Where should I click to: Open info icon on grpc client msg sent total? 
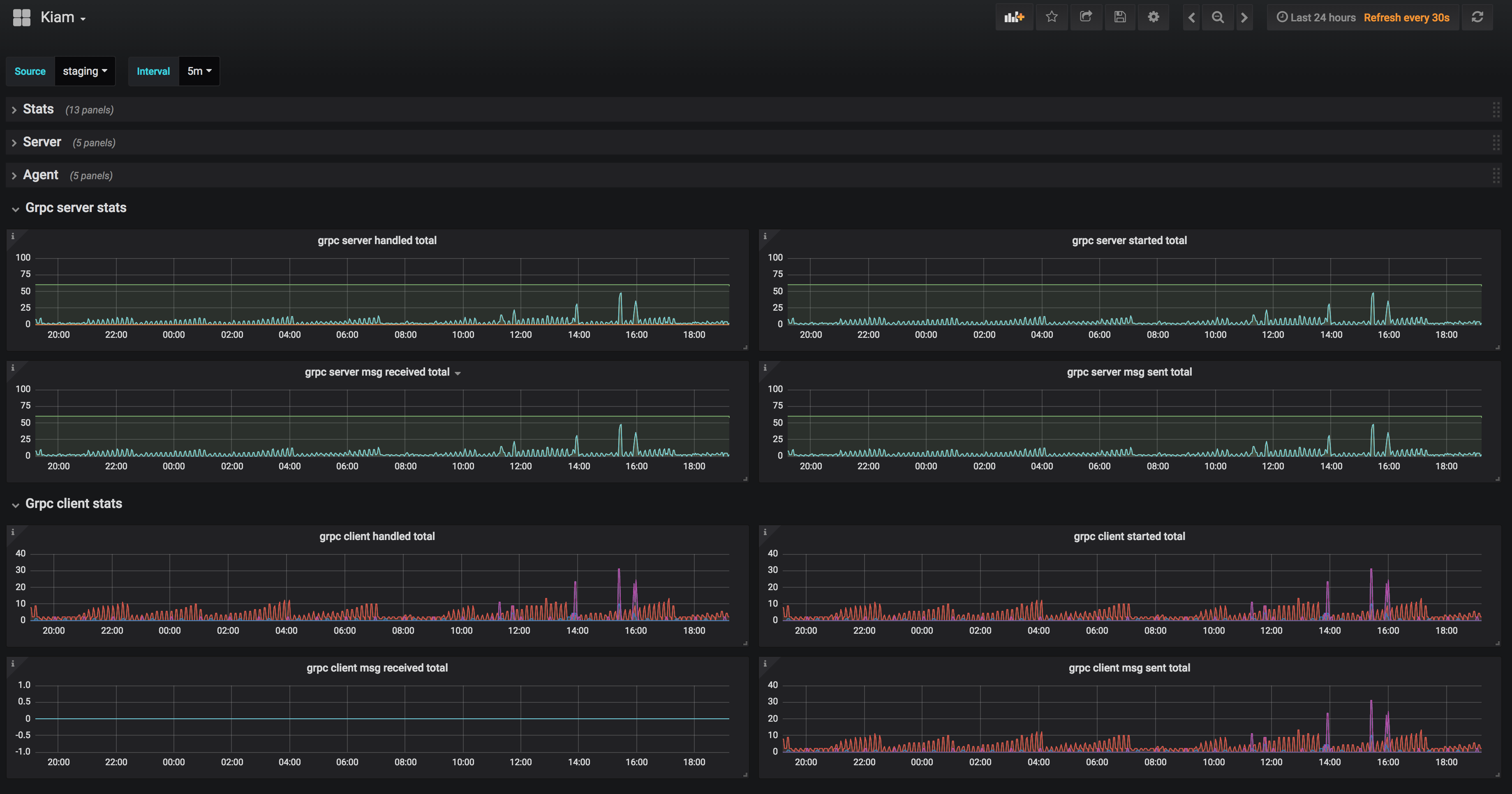[765, 664]
